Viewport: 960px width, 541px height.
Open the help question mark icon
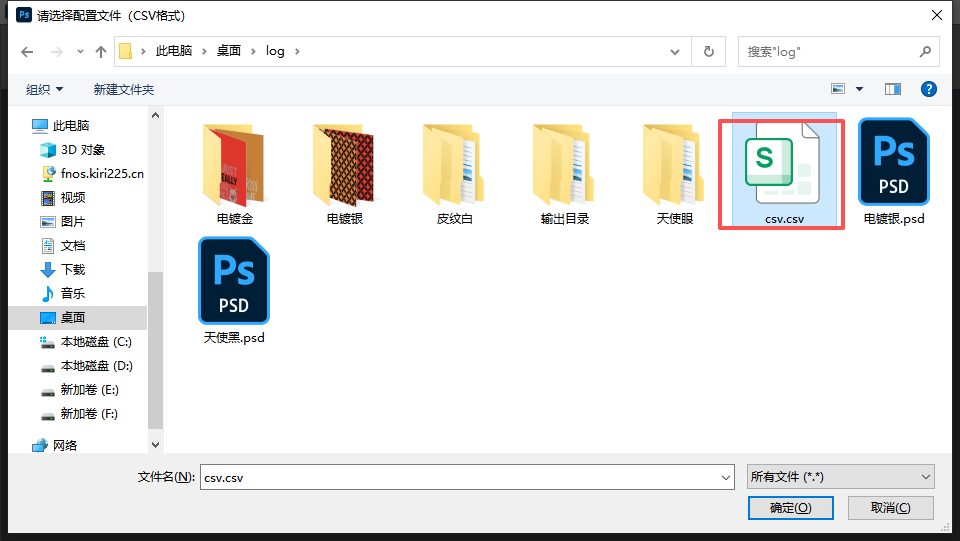click(x=928, y=89)
